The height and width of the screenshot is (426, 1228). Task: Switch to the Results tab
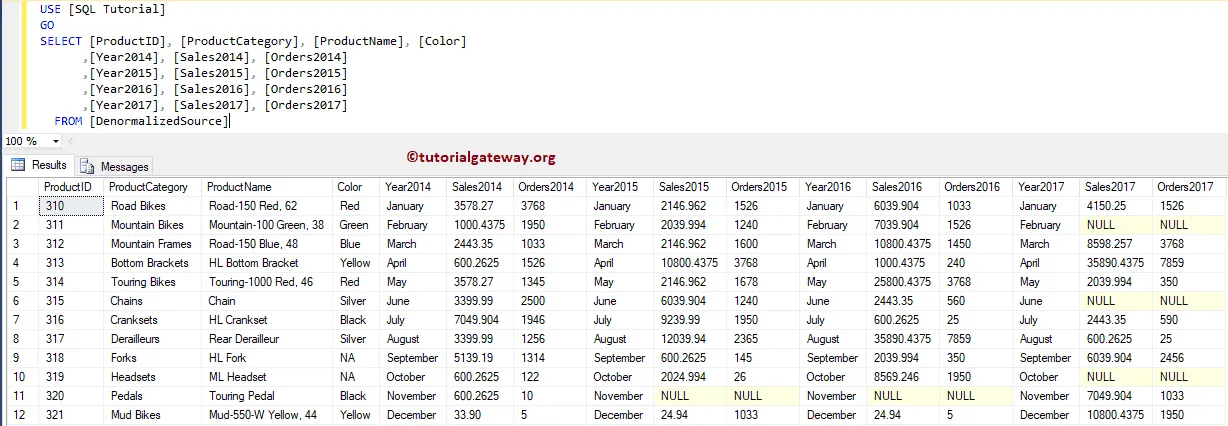[38, 165]
